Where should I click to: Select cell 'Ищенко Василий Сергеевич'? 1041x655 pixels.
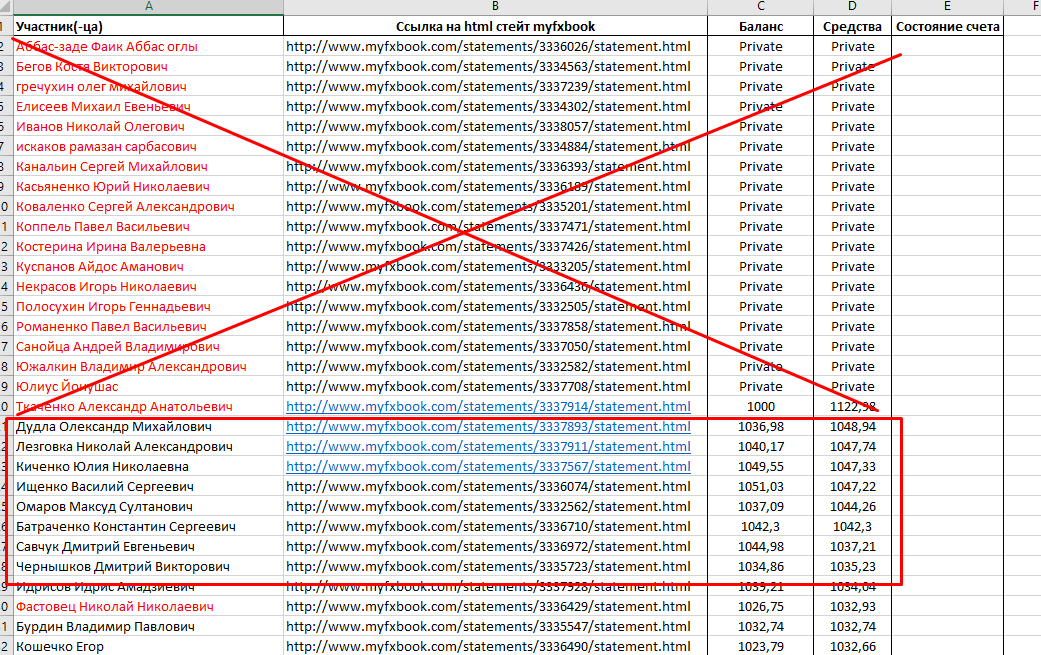(x=148, y=486)
